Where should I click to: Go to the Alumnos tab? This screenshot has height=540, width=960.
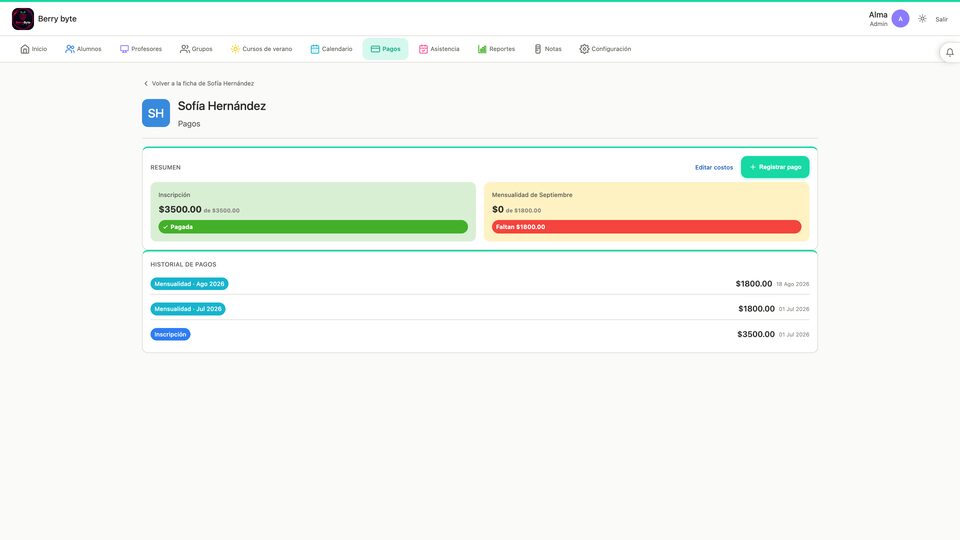[83, 49]
